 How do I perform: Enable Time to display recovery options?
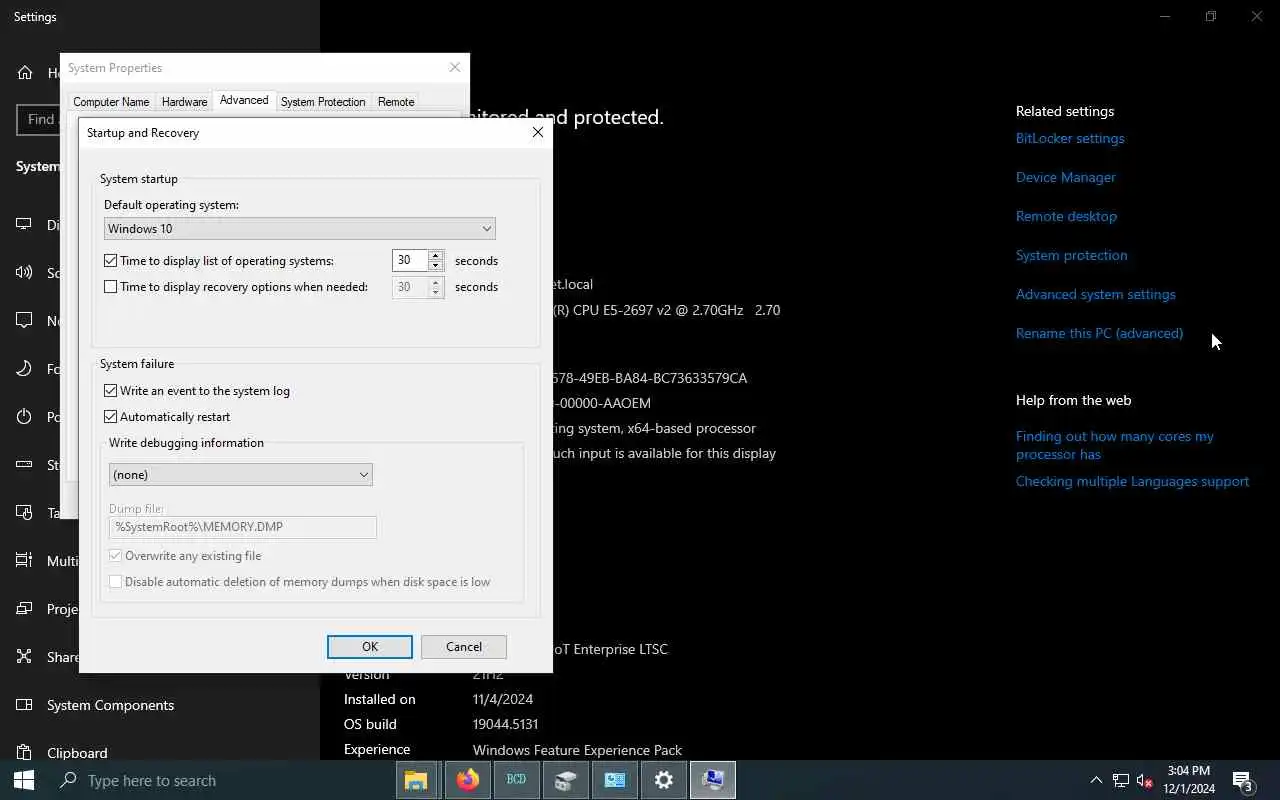tap(111, 287)
